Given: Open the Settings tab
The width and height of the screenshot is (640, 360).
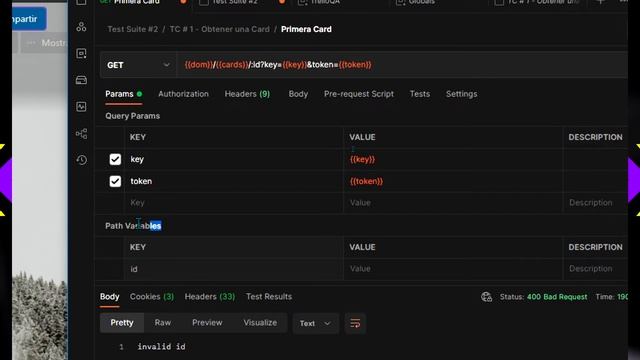Looking at the screenshot, I should (x=461, y=94).
